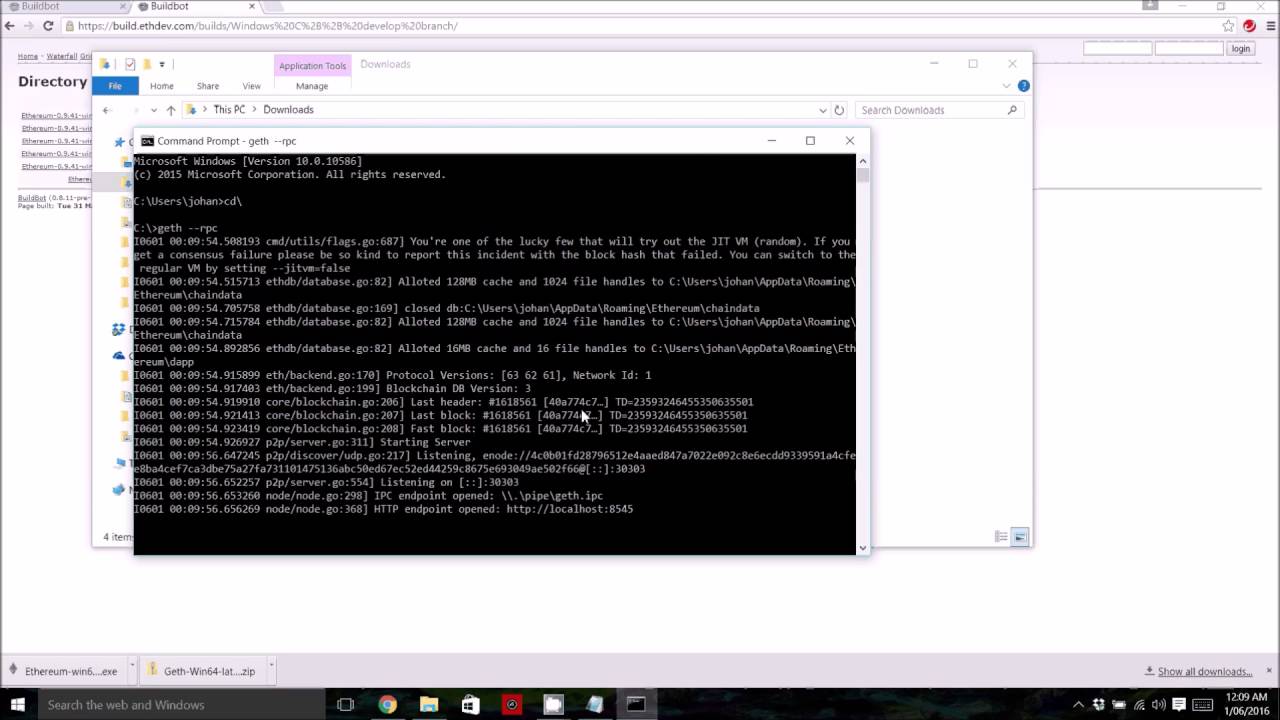The height and width of the screenshot is (720, 1280).
Task: Click the Explorer search magnifier icon
Action: (1013, 110)
